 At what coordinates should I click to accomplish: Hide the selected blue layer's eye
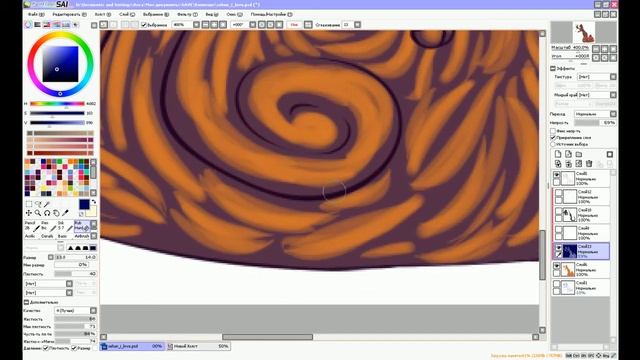click(x=558, y=247)
